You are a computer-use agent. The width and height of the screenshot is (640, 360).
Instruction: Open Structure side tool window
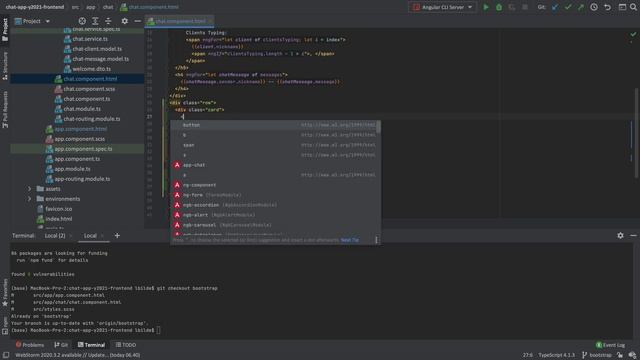(5, 66)
